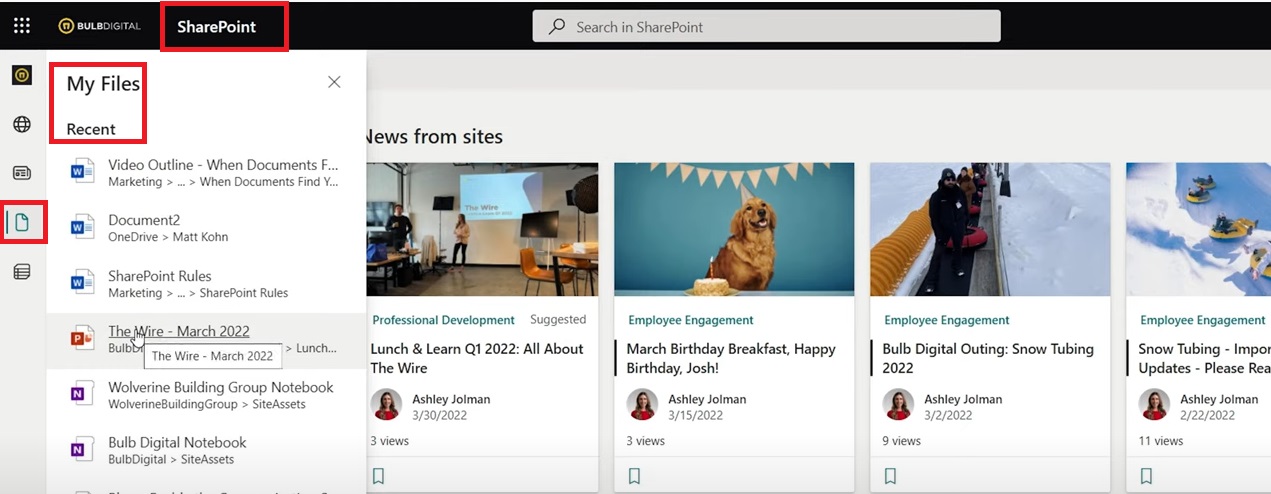1271x494 pixels.
Task: Click Ashley Jolman avatar on Snow Tubing updates card
Action: [x=1154, y=405]
